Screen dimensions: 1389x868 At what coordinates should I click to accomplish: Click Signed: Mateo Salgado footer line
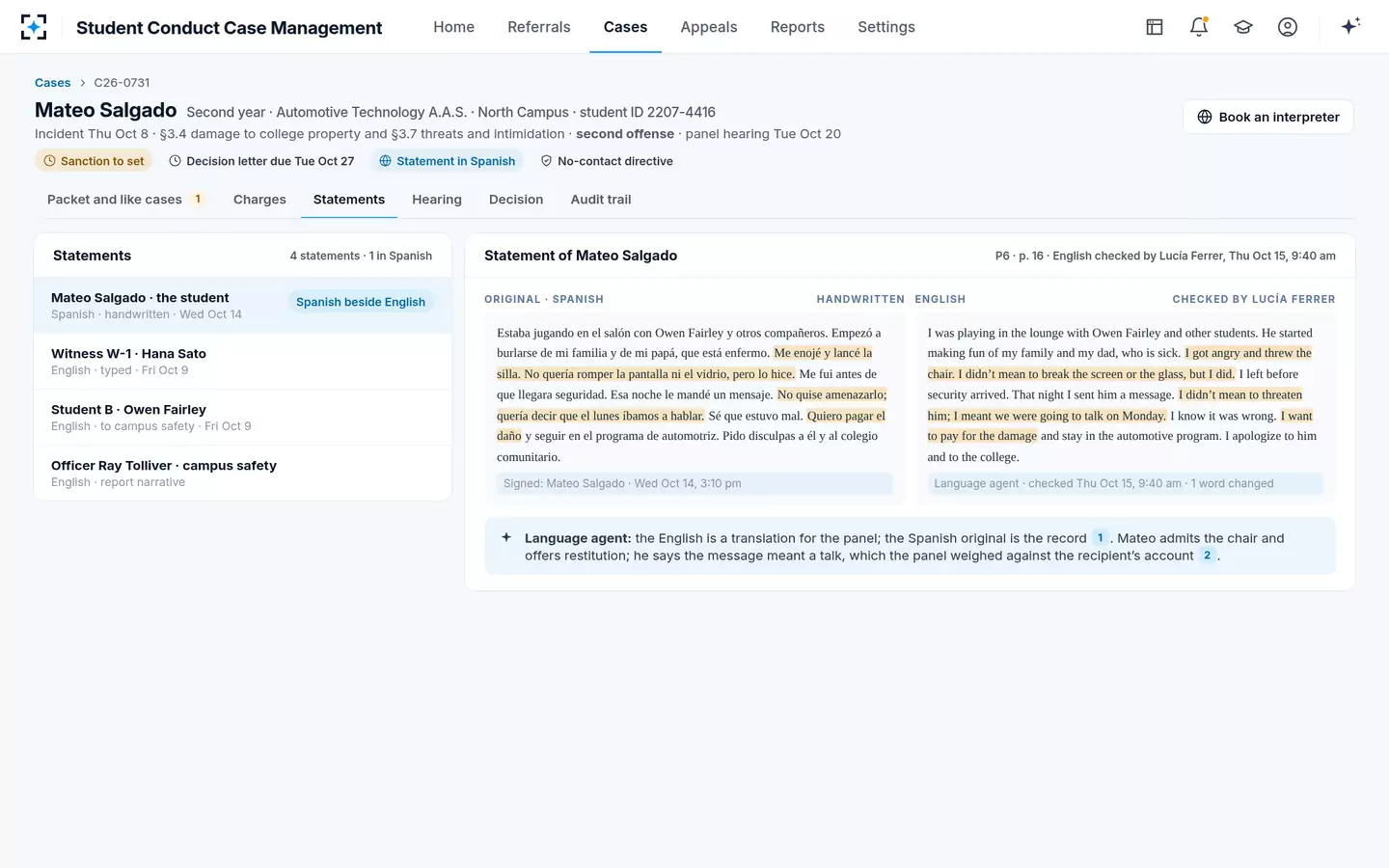(x=694, y=483)
